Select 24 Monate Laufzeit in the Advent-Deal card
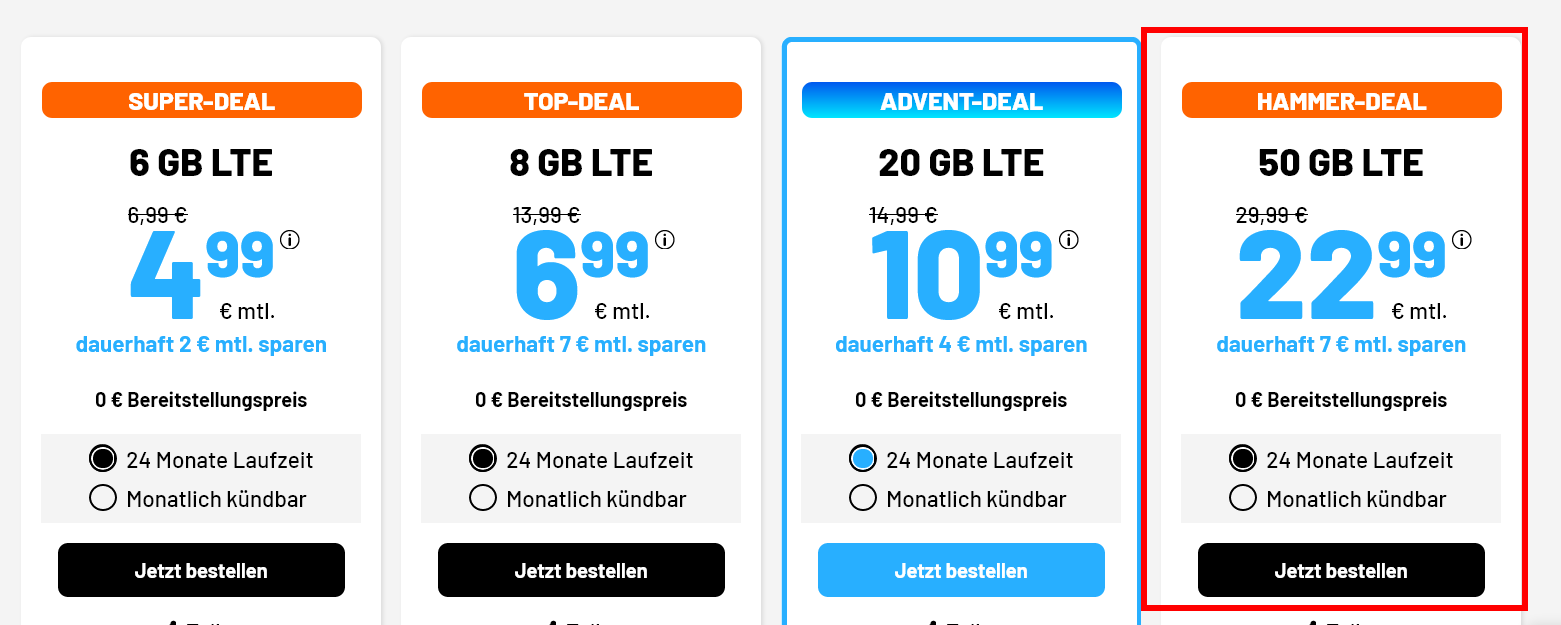The width and height of the screenshot is (1561, 625). [x=863, y=460]
